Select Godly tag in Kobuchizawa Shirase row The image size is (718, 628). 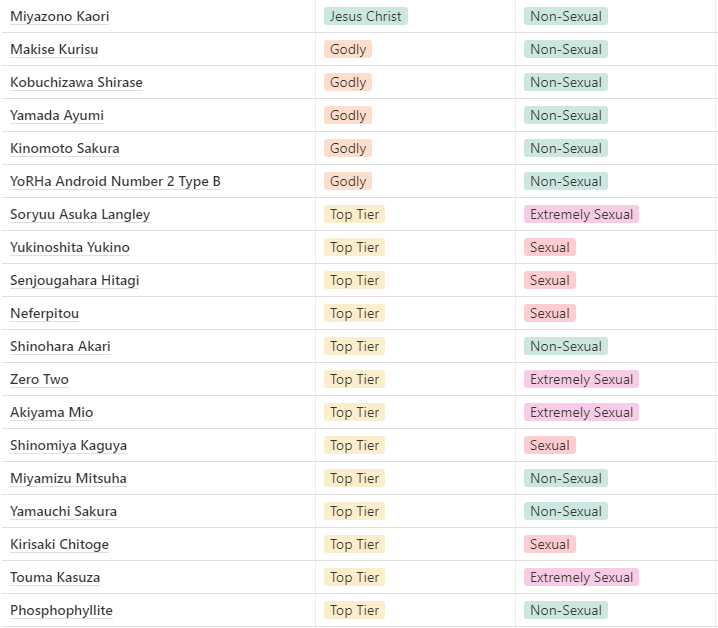click(347, 83)
